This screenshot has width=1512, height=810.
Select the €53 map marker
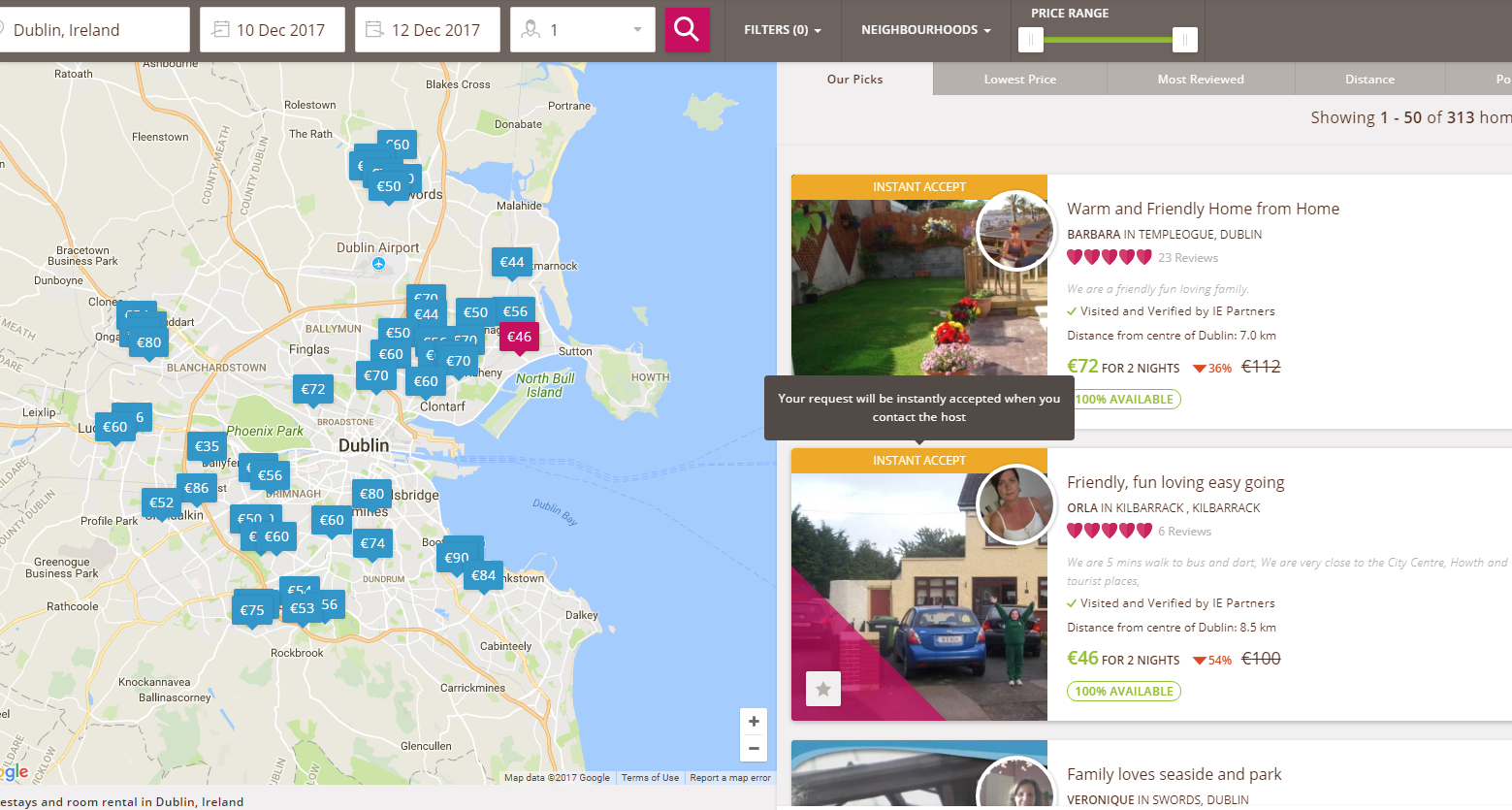pyautogui.click(x=302, y=609)
